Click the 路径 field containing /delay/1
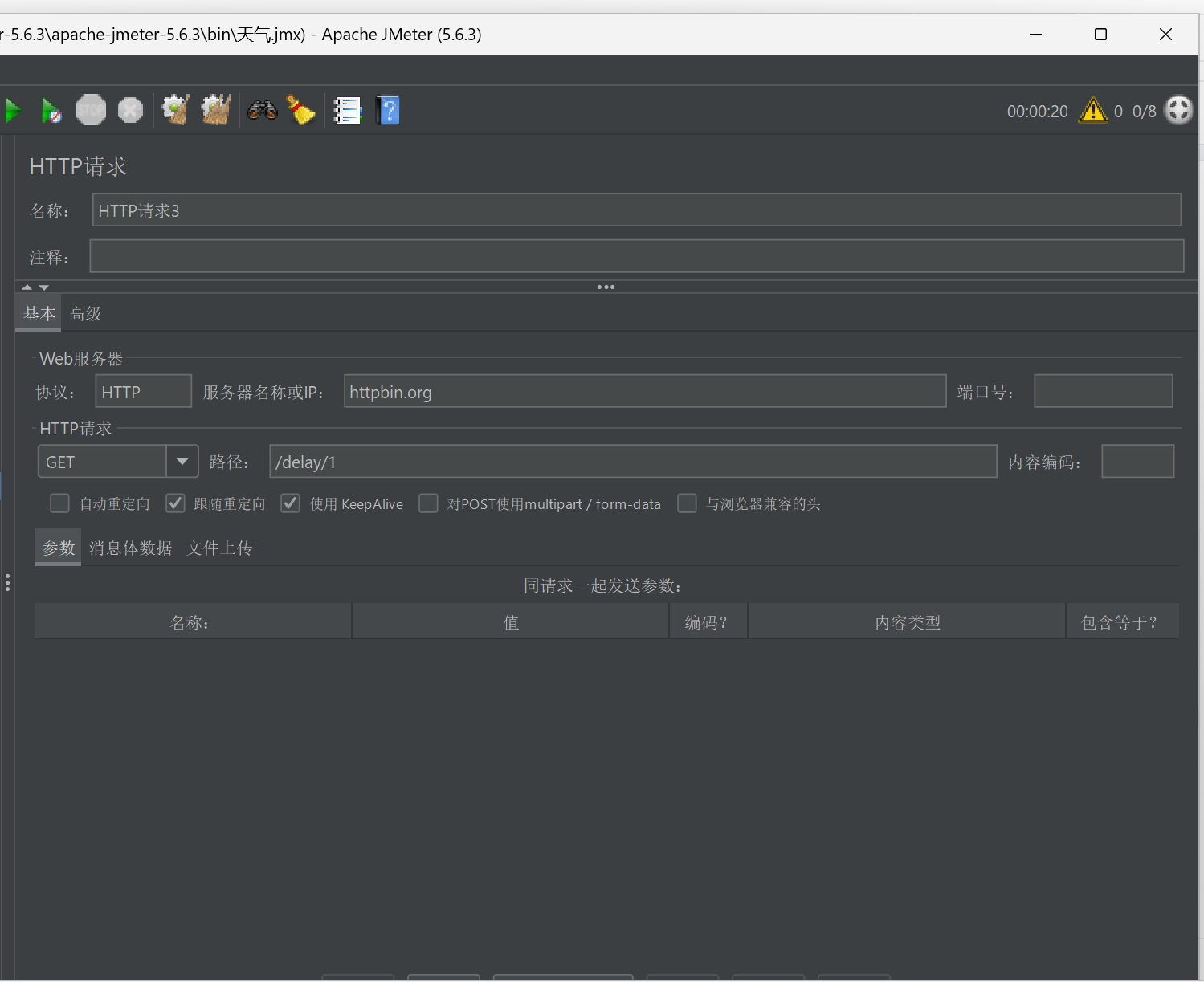The height and width of the screenshot is (982, 1204). (633, 462)
